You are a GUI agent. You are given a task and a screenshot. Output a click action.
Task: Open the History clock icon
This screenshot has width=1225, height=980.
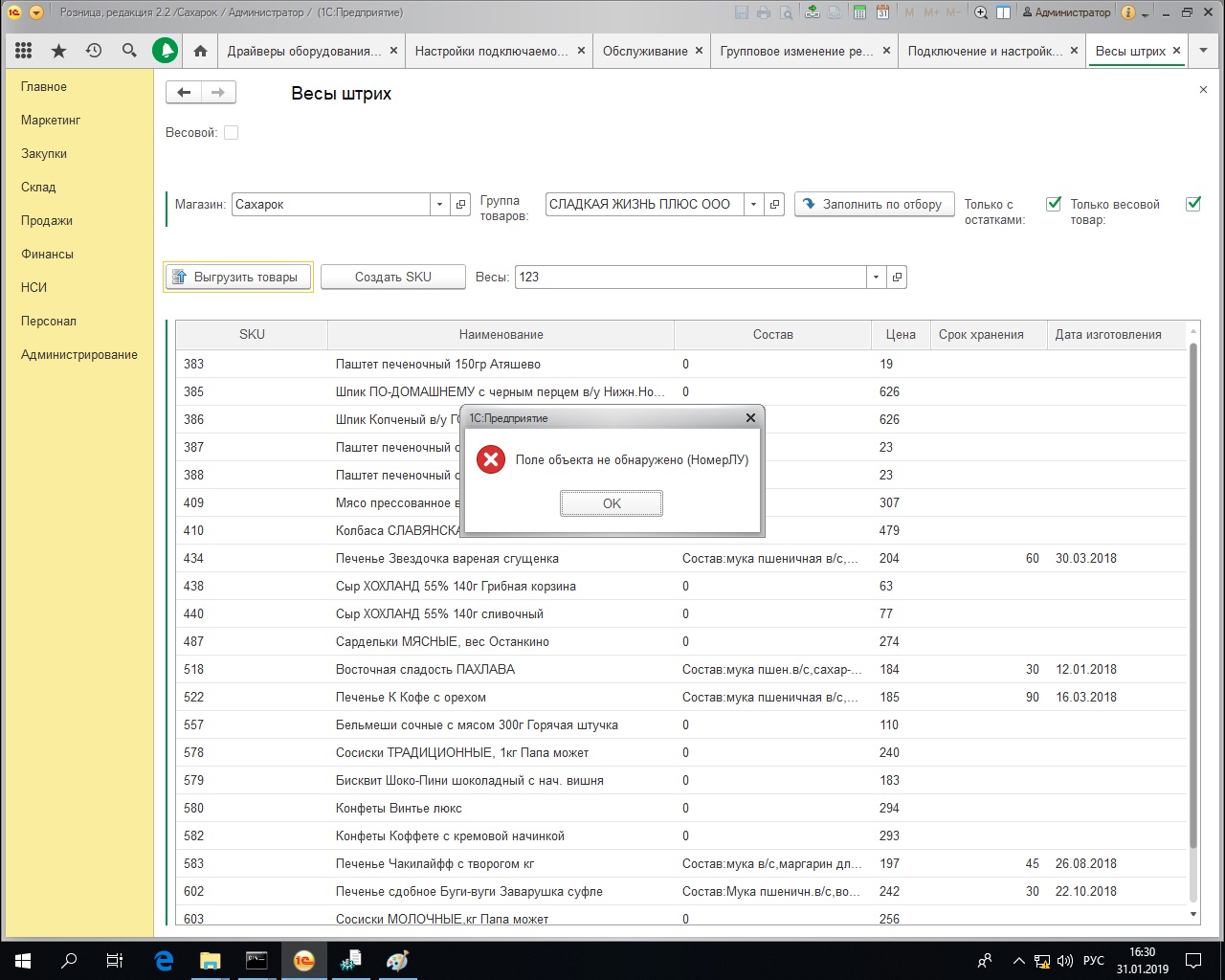(94, 51)
